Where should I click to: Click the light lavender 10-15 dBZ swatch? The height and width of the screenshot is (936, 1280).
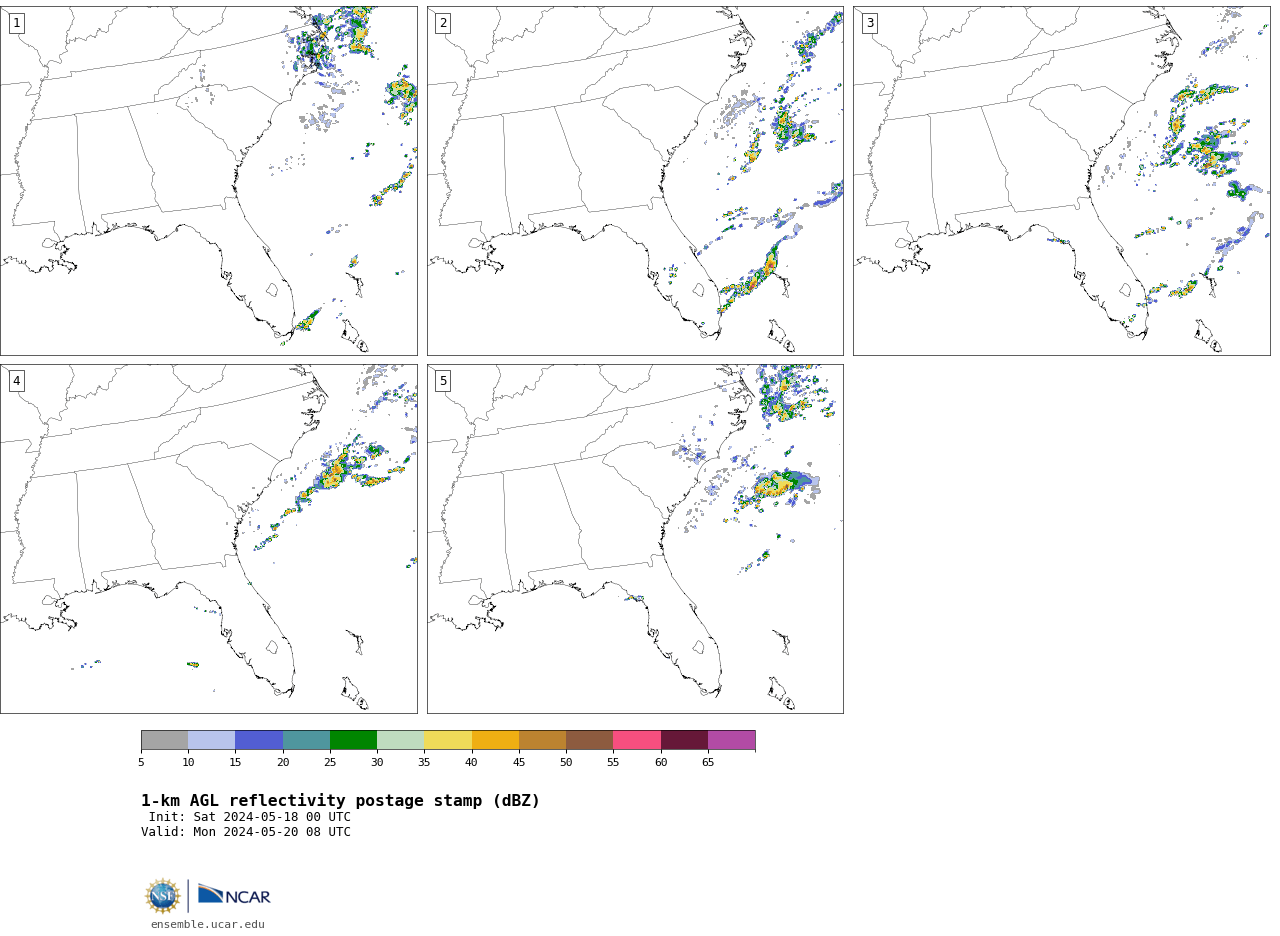point(212,740)
